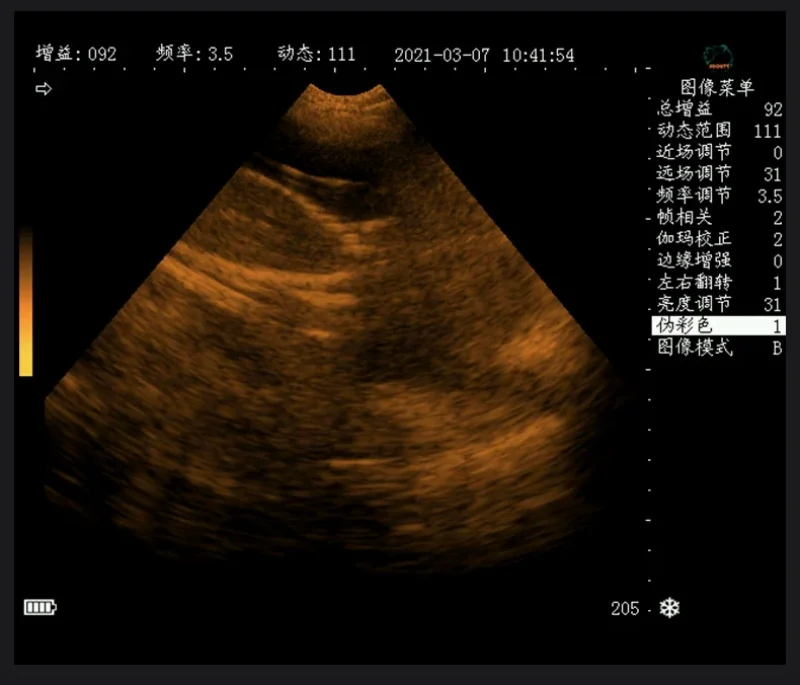Open the 频率调节 frequency selector

tap(700, 195)
